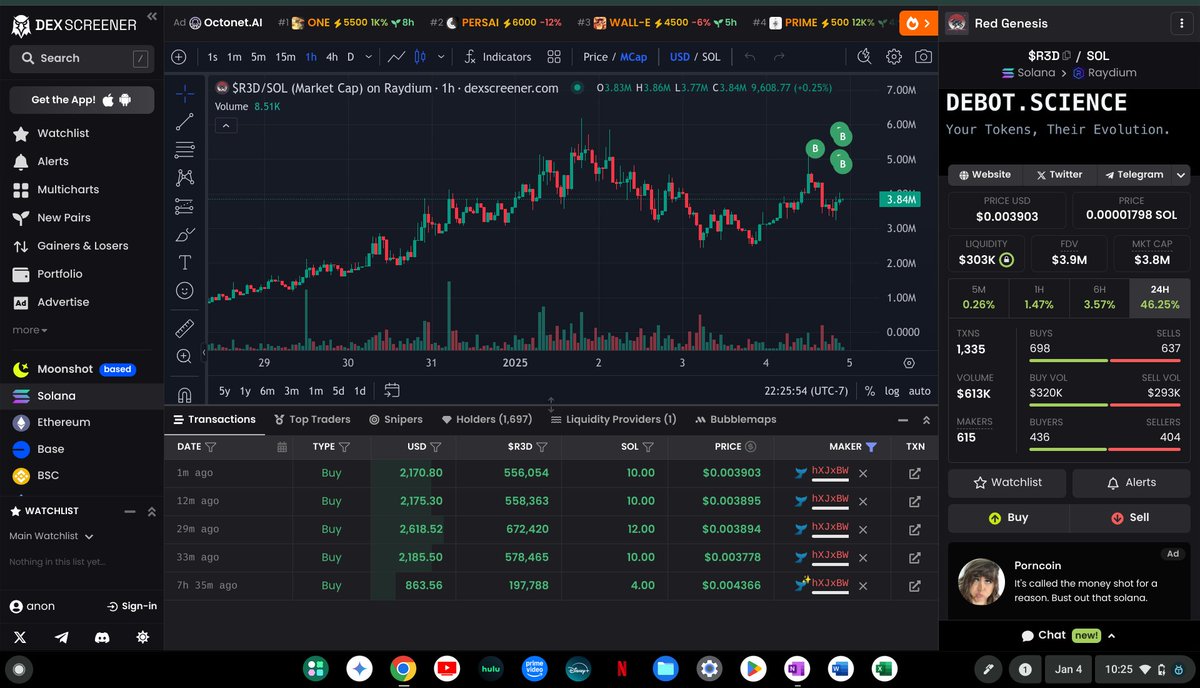Toggle percent scale on the chart
The width and height of the screenshot is (1200, 688).
[x=870, y=391]
